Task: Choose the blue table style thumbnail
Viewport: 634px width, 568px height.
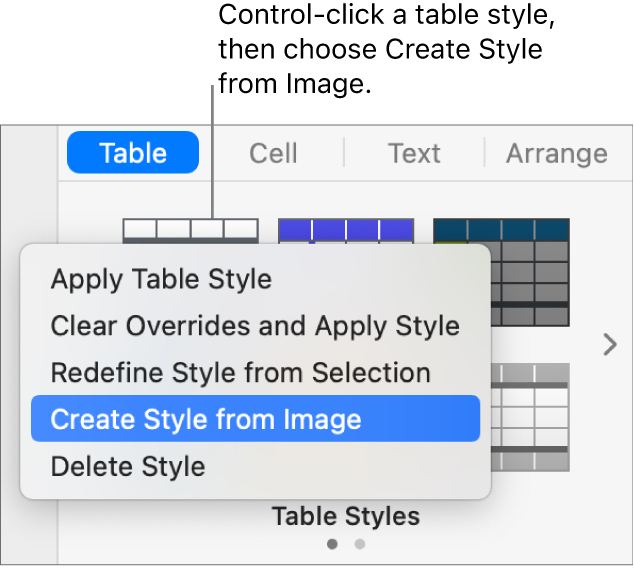Action: (345, 230)
